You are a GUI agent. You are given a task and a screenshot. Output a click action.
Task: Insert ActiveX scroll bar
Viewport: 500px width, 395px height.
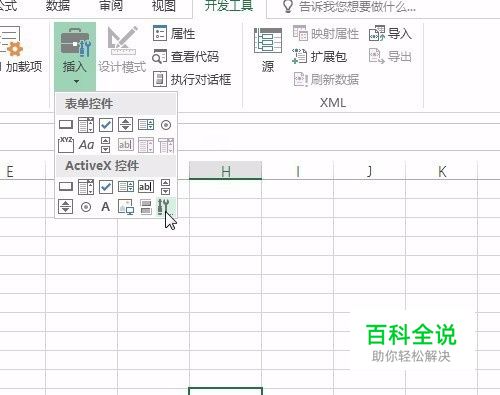pyautogui.click(x=165, y=187)
